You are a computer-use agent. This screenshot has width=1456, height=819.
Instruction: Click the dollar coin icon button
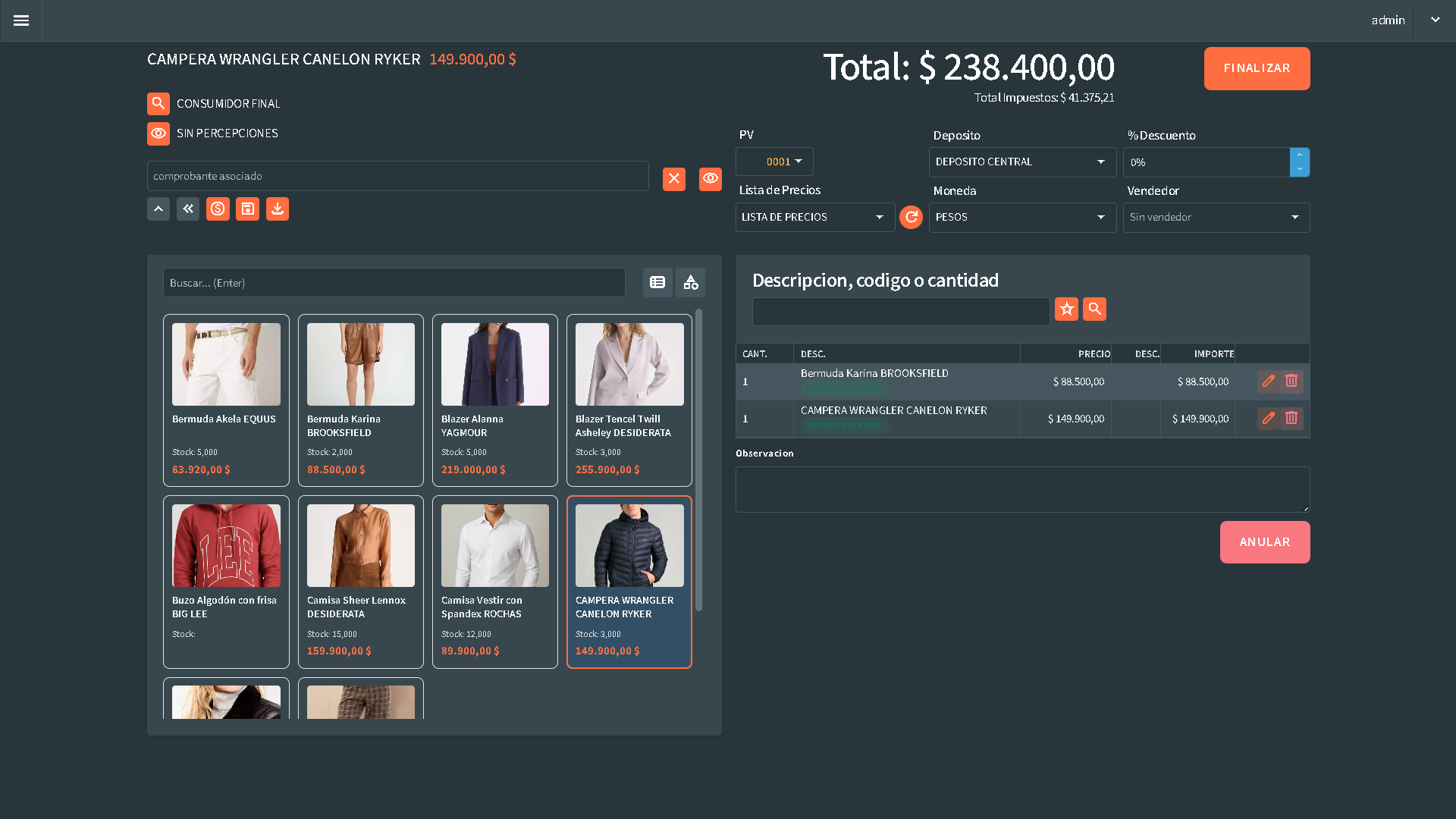(x=218, y=209)
